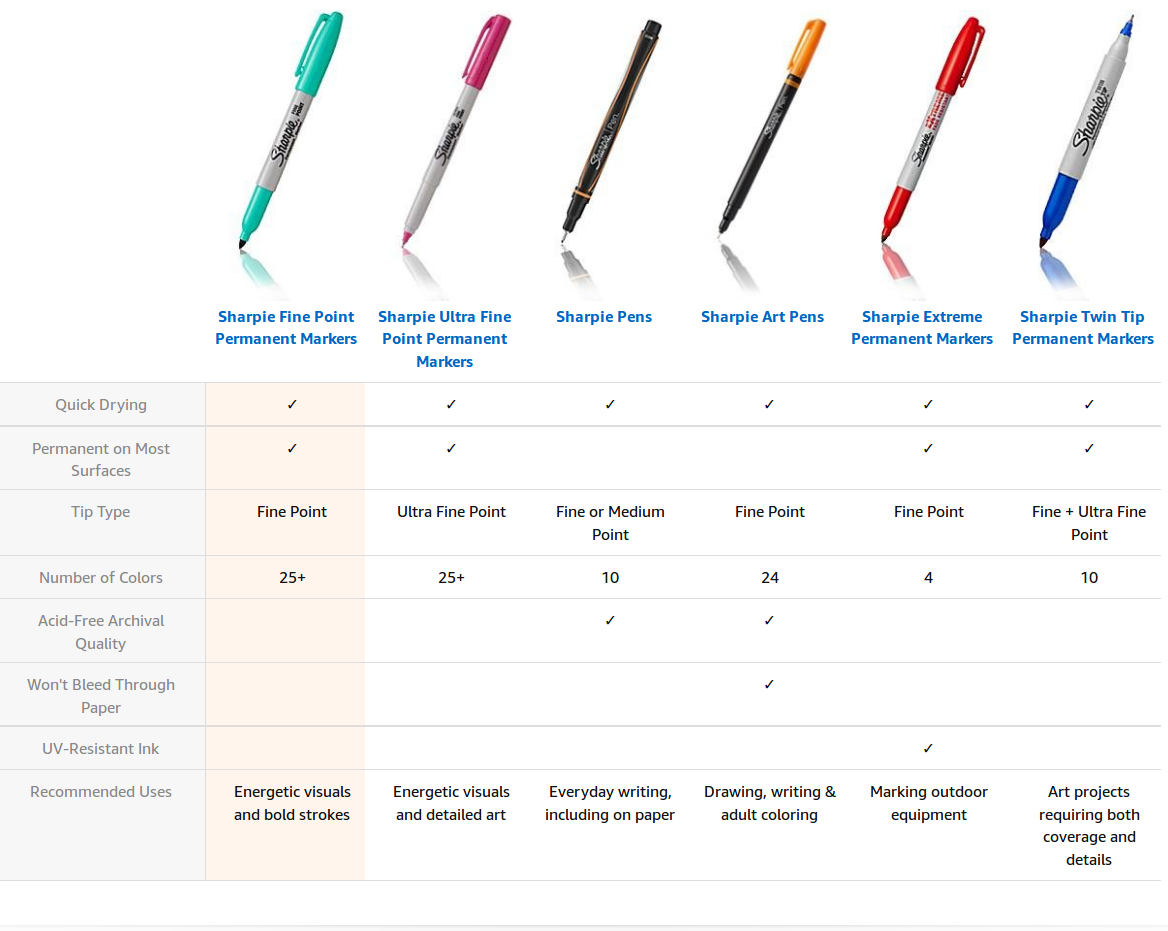This screenshot has width=1168, height=931.
Task: Click the 'Marking outdoor equipment' cell text
Action: click(x=929, y=803)
